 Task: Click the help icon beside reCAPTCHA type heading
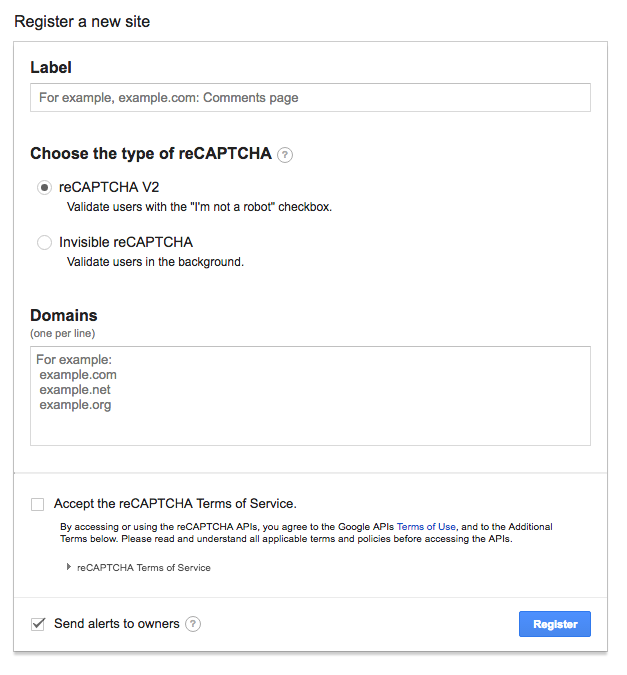tap(285, 155)
